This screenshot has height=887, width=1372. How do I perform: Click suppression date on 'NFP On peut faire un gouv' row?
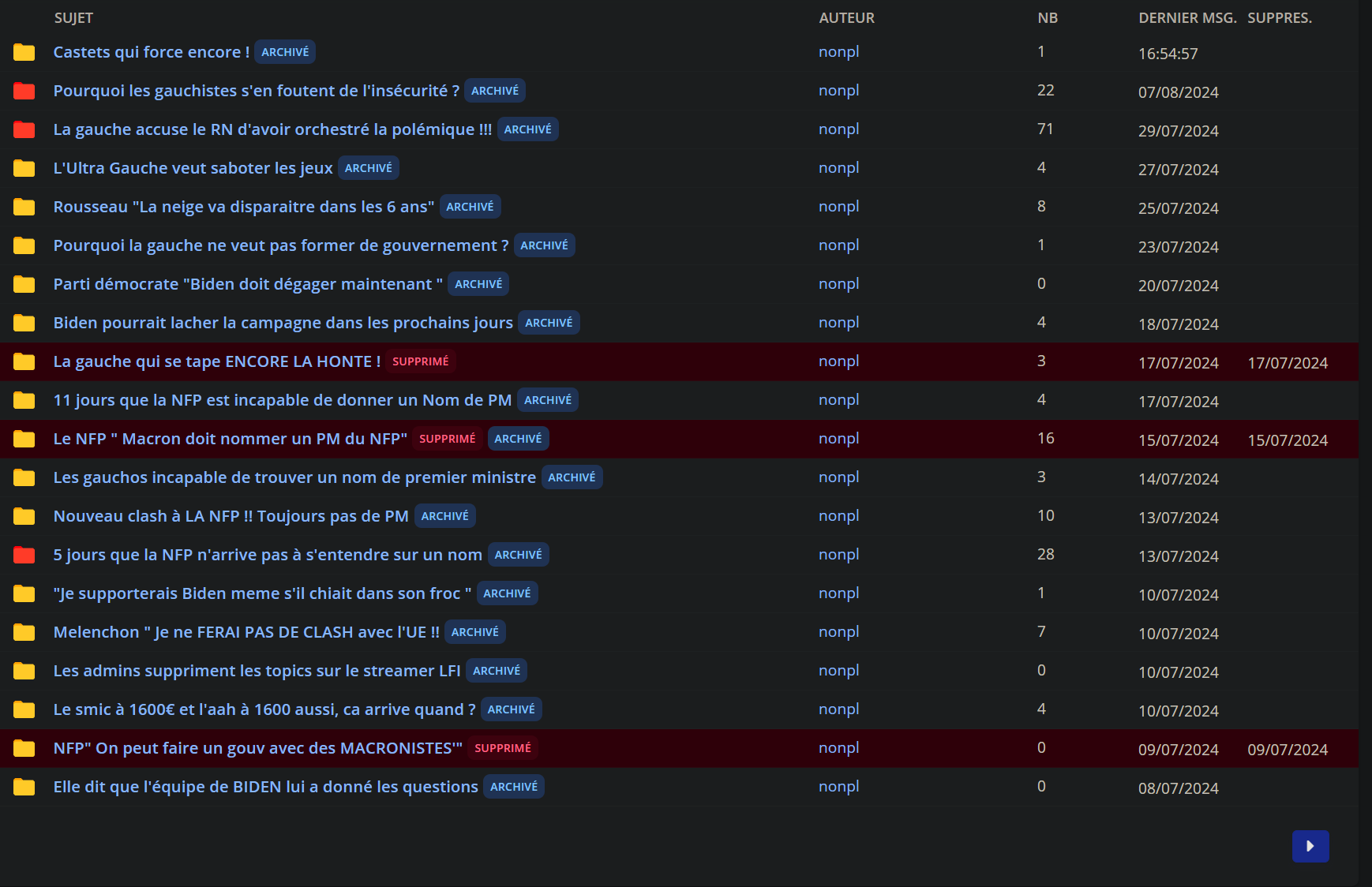click(1288, 750)
